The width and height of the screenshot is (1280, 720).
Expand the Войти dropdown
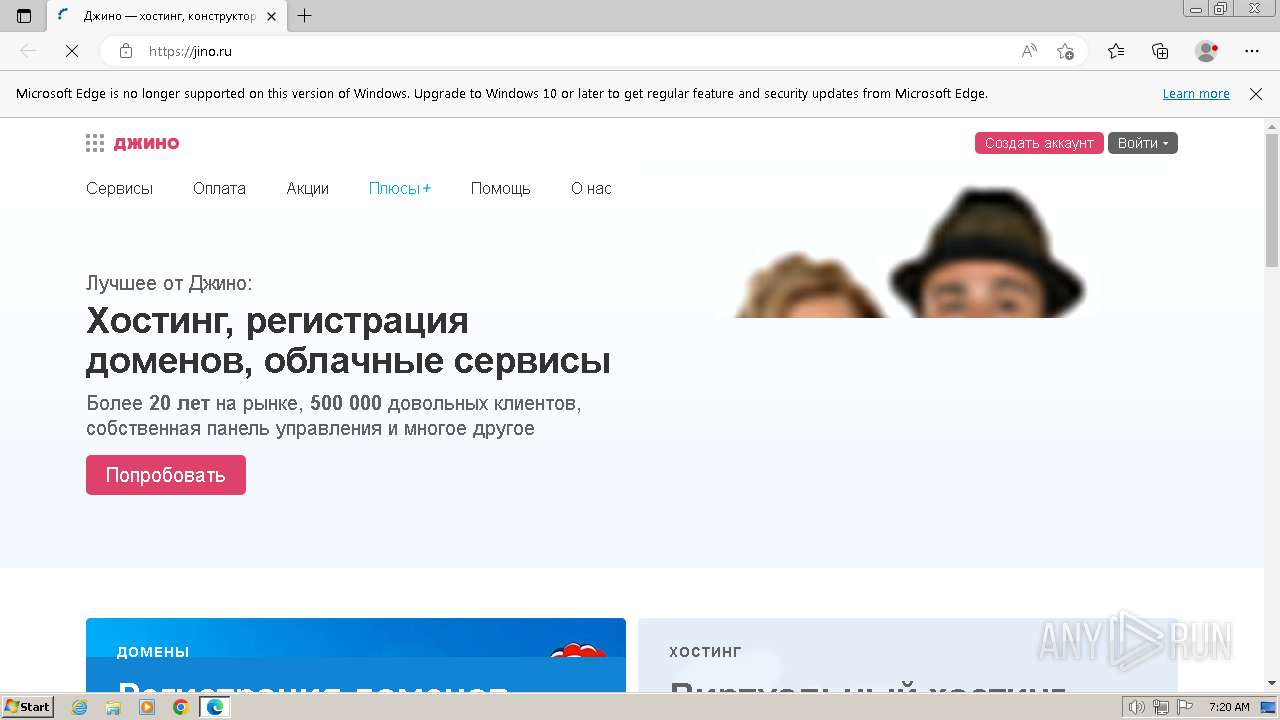pos(1143,143)
